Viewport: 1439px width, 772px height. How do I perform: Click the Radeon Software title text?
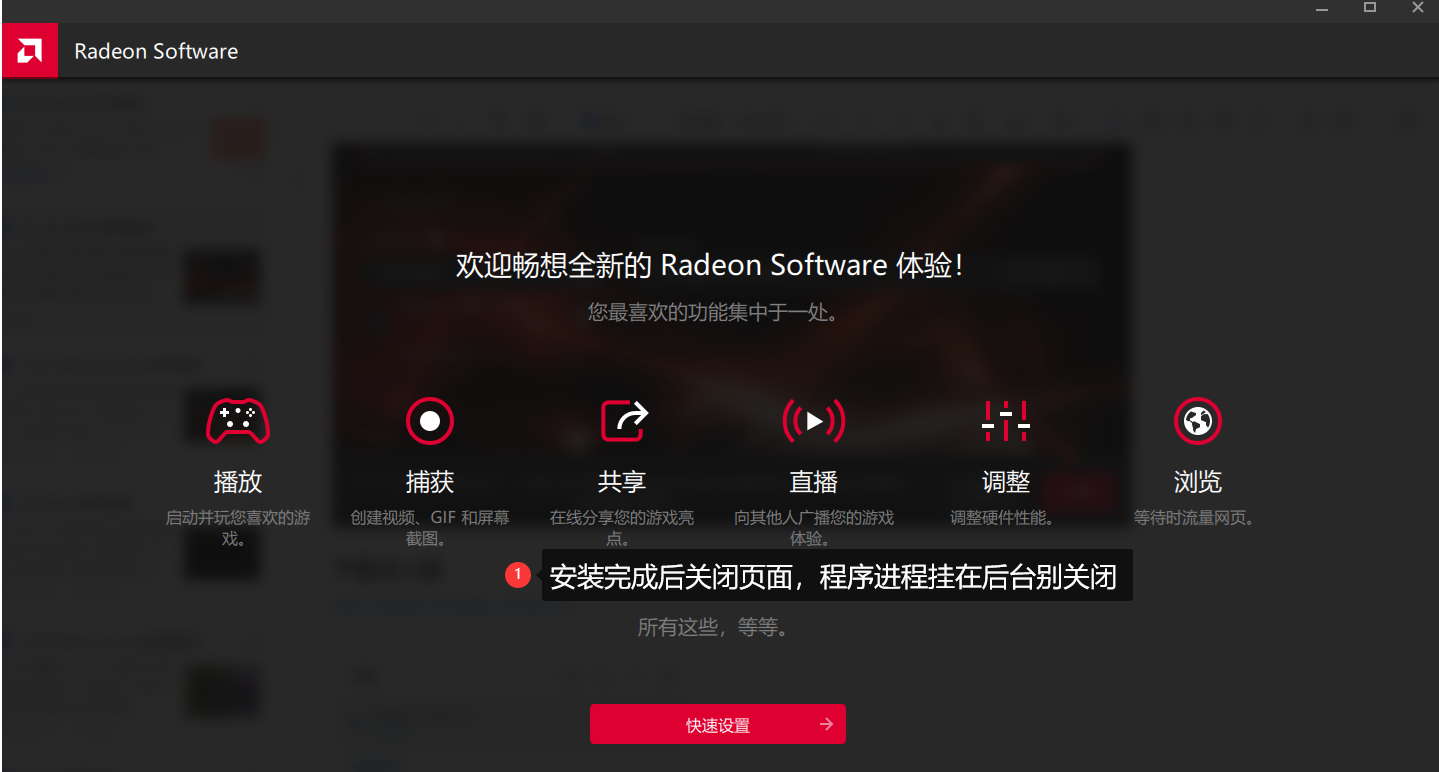[156, 52]
